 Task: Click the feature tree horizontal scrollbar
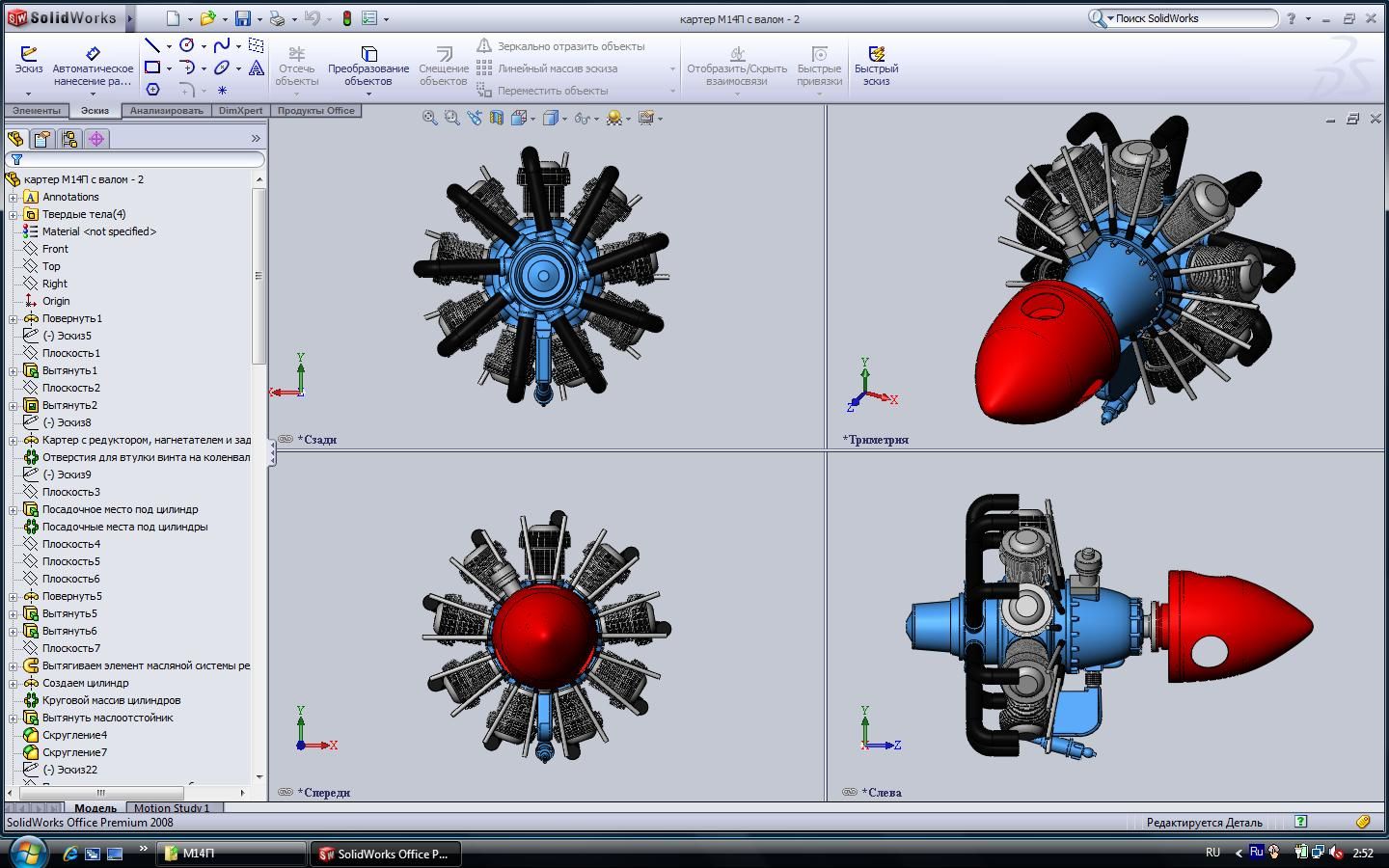coord(100,793)
